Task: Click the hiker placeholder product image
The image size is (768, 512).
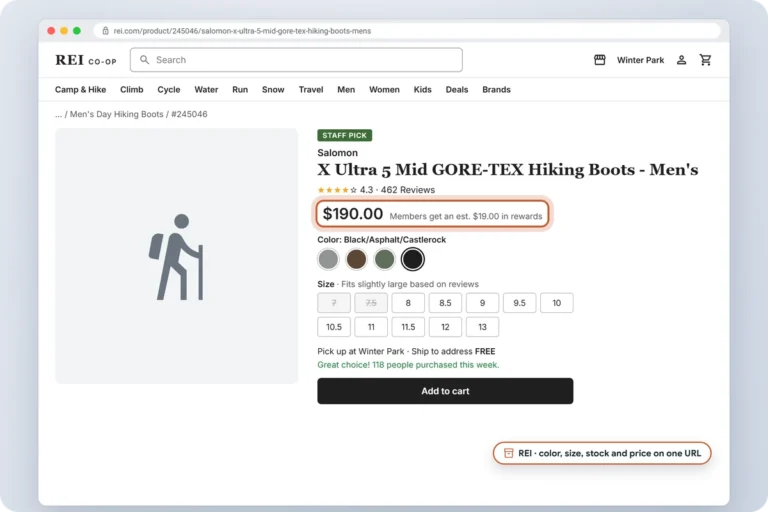Action: tap(176, 256)
